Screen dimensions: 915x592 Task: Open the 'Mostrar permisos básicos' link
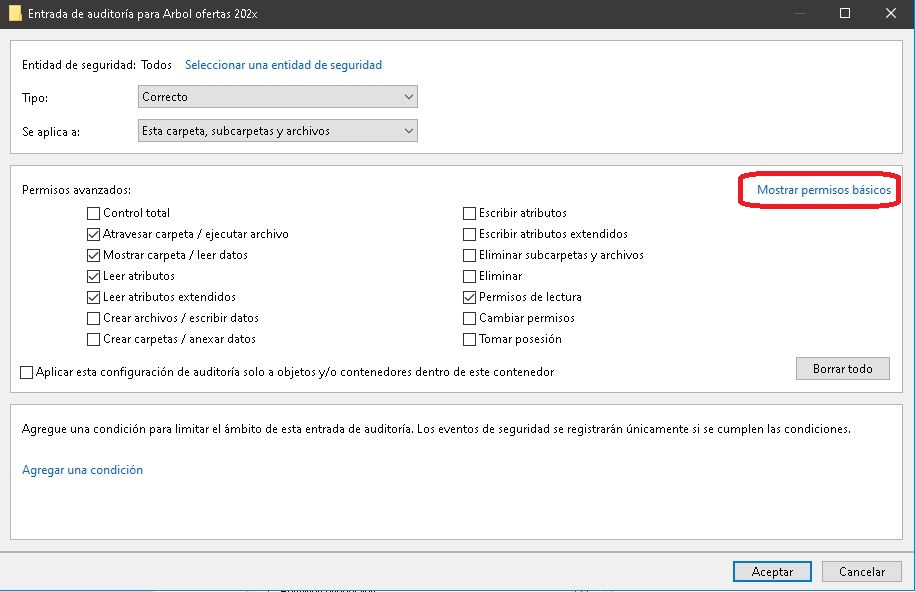coord(823,190)
